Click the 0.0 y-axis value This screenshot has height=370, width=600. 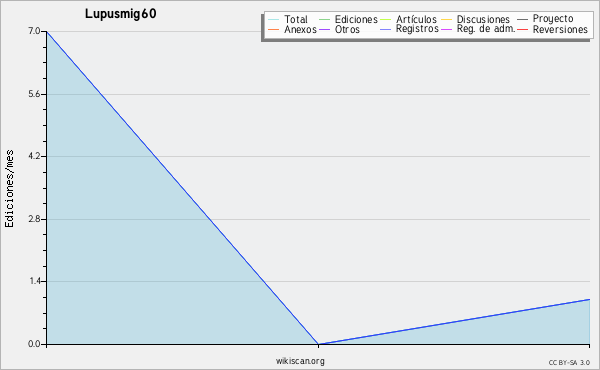click(34, 344)
